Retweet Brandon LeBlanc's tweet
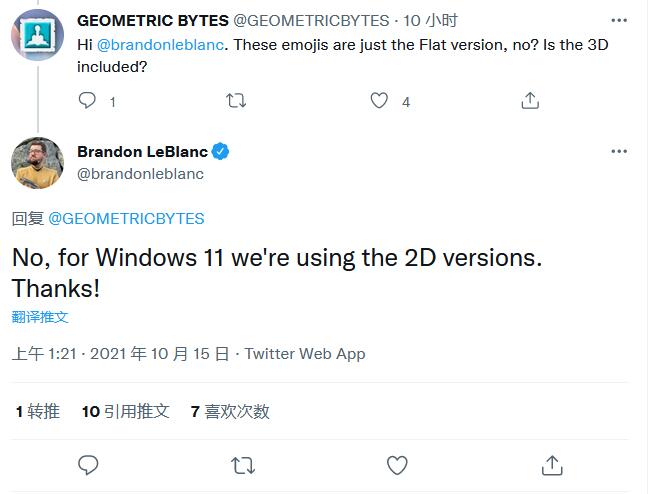649x494 pixels. tap(242, 465)
